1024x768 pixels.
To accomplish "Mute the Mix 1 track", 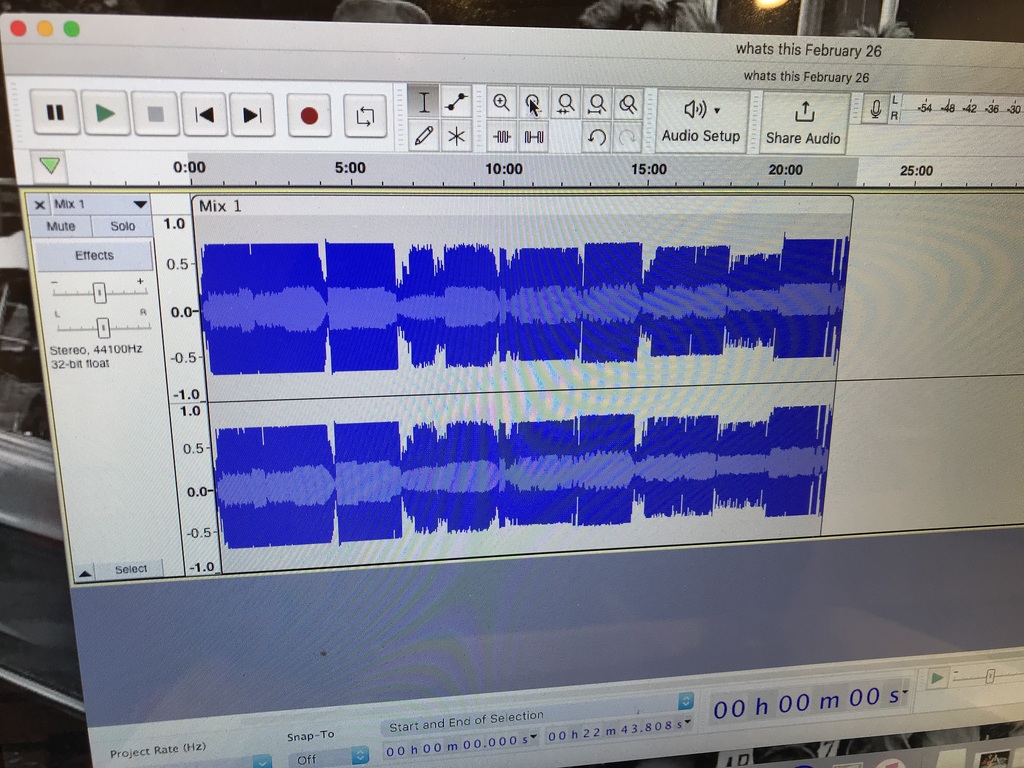I will pos(61,227).
